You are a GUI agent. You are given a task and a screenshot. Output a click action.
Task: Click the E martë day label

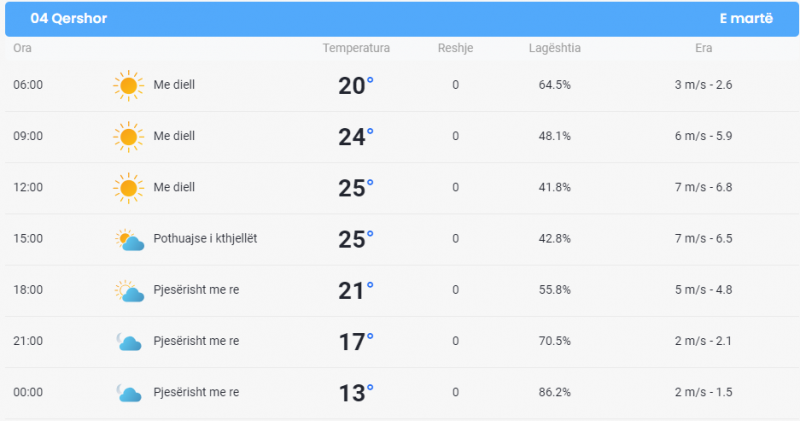pyautogui.click(x=746, y=18)
